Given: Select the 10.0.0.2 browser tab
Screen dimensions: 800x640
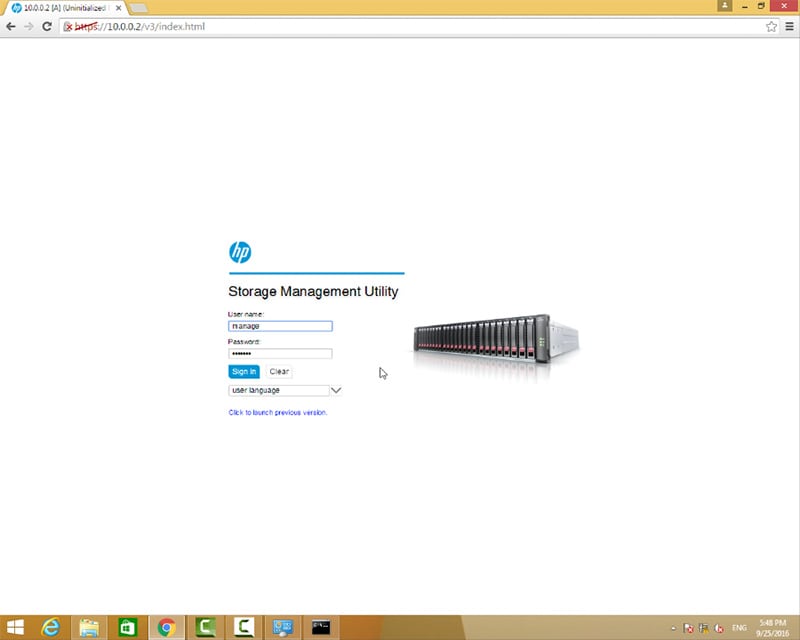Looking at the screenshot, I should [x=65, y=7].
